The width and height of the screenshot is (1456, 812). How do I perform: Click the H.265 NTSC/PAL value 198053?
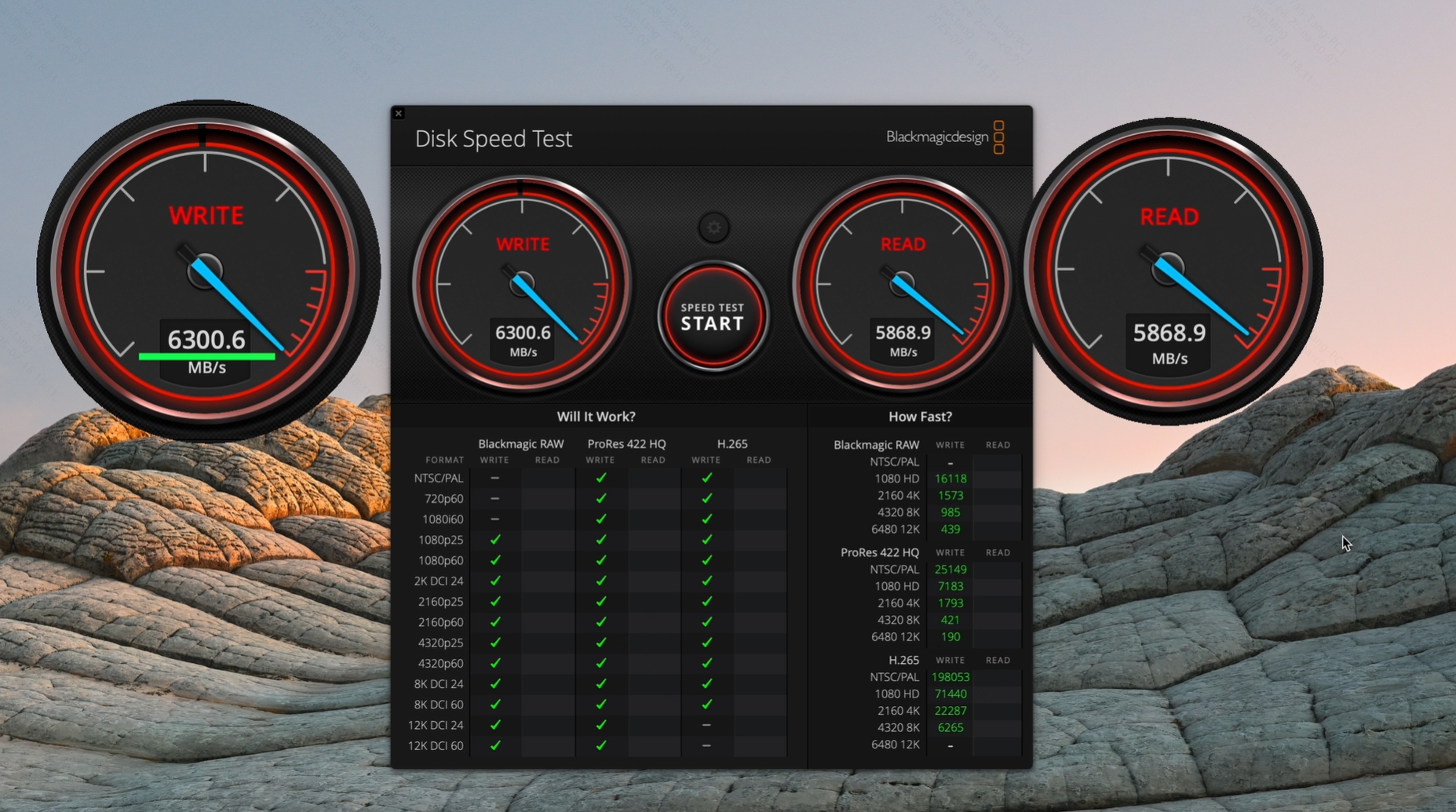point(951,677)
